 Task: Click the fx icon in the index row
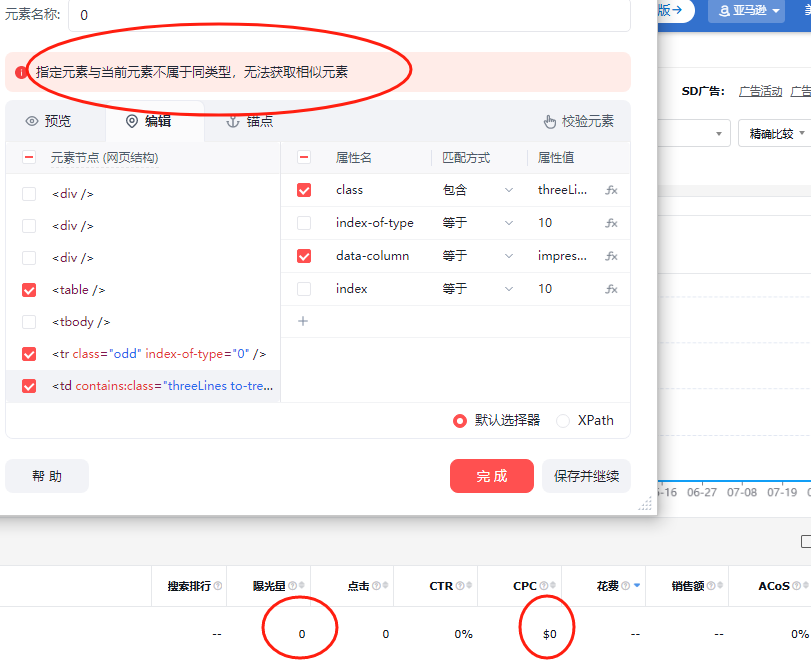(x=611, y=289)
